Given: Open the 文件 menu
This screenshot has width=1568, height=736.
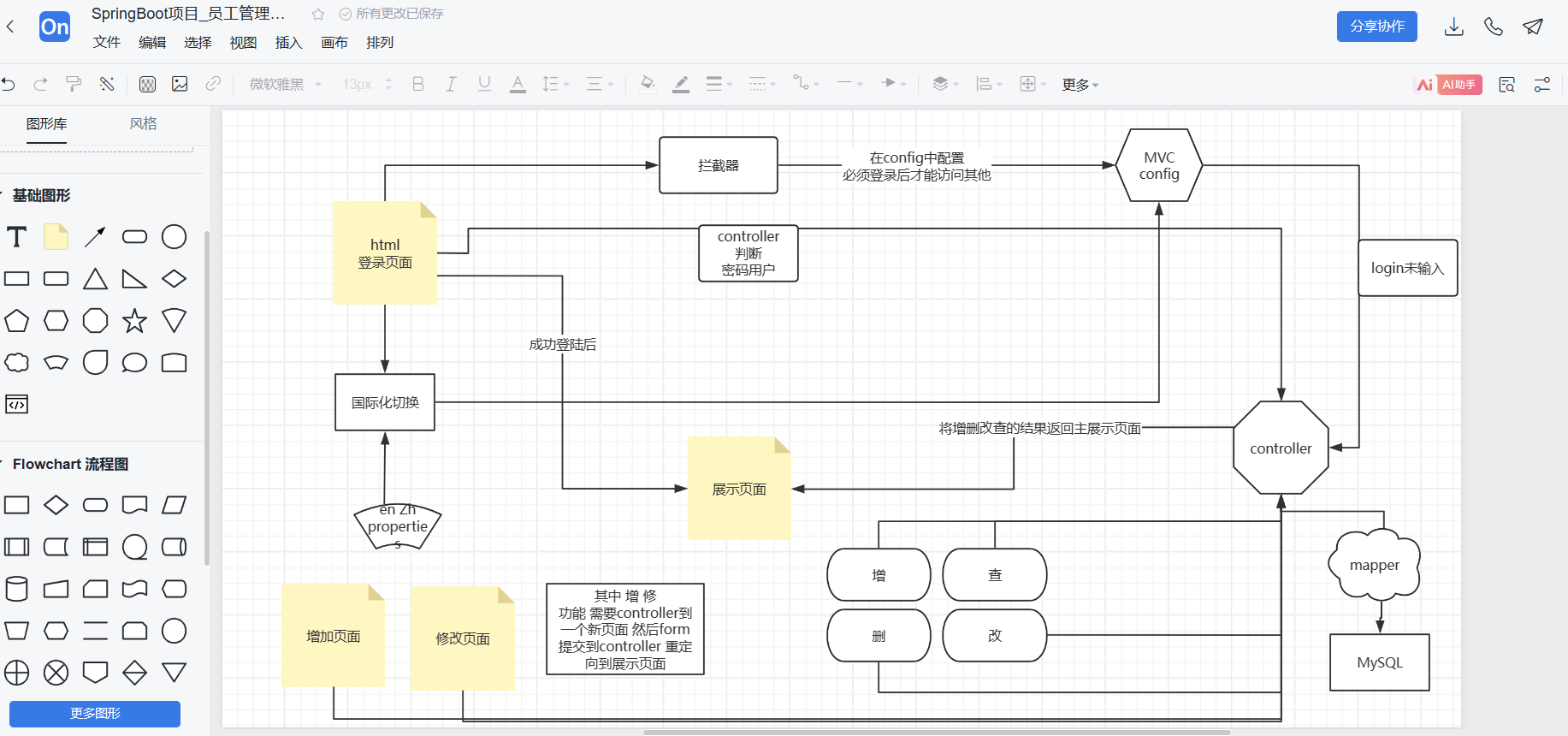Looking at the screenshot, I should coord(107,42).
